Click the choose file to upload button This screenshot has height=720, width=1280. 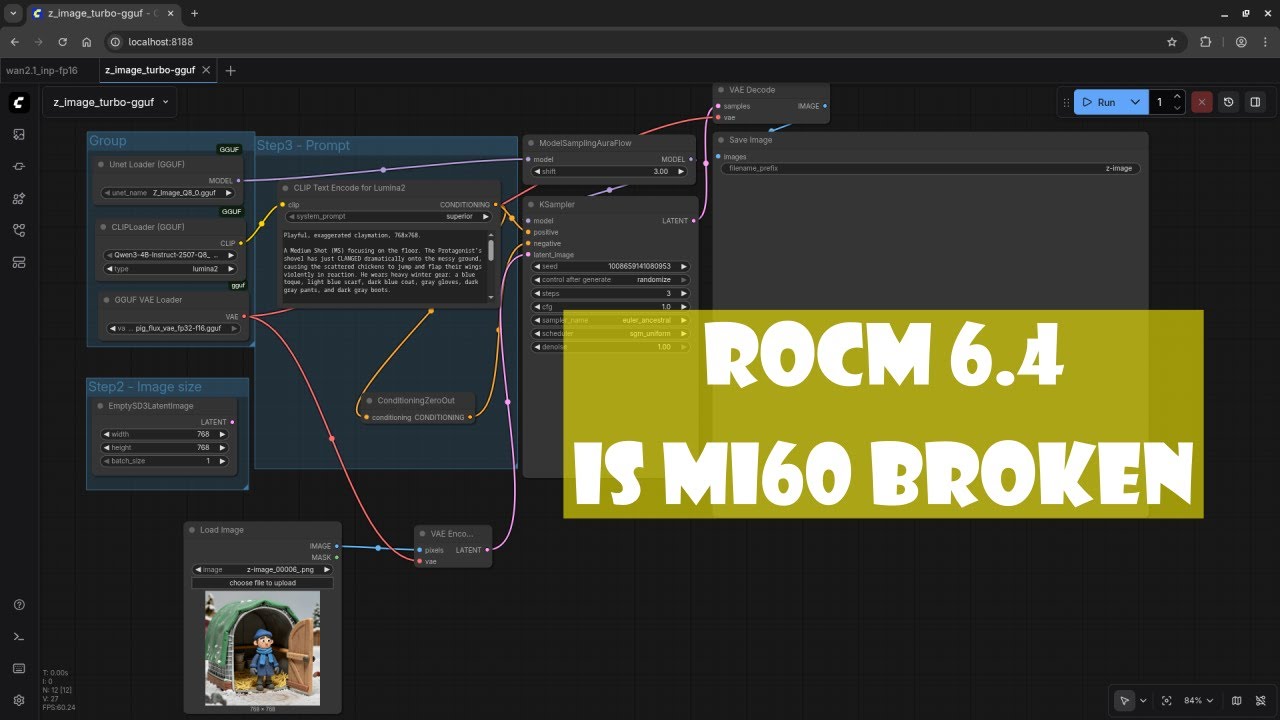[x=262, y=582]
